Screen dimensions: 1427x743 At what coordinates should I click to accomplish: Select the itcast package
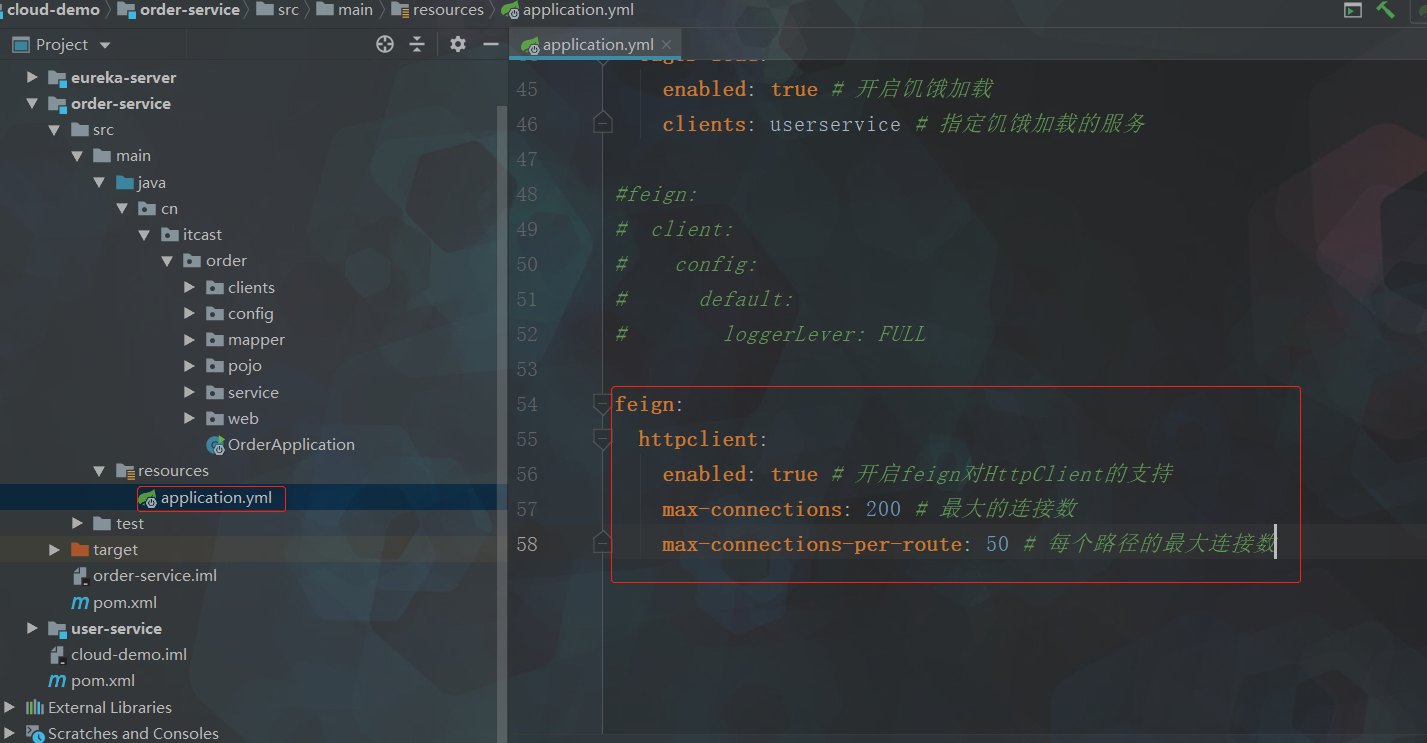tap(202, 235)
